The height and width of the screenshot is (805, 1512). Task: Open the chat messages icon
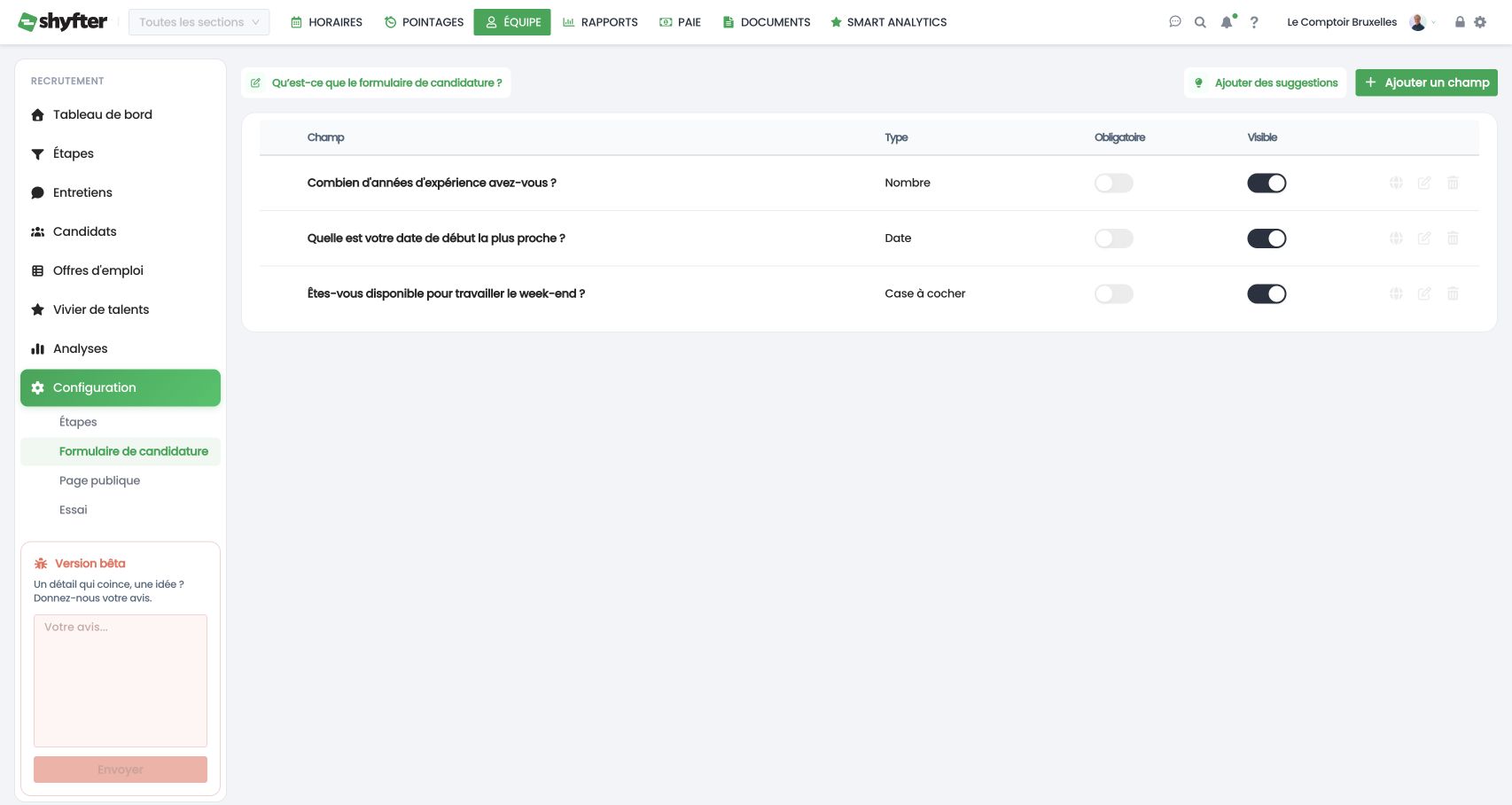tap(1175, 22)
